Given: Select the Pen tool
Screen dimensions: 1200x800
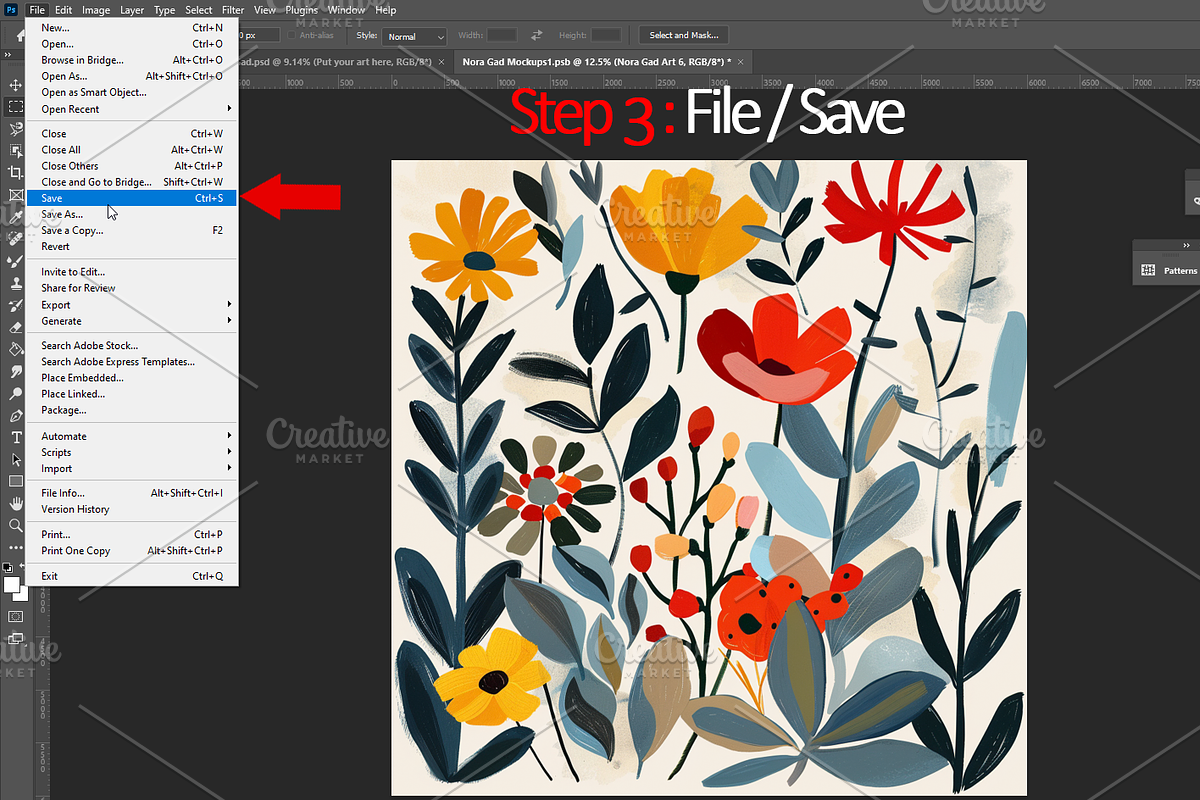Looking at the screenshot, I should tap(15, 415).
